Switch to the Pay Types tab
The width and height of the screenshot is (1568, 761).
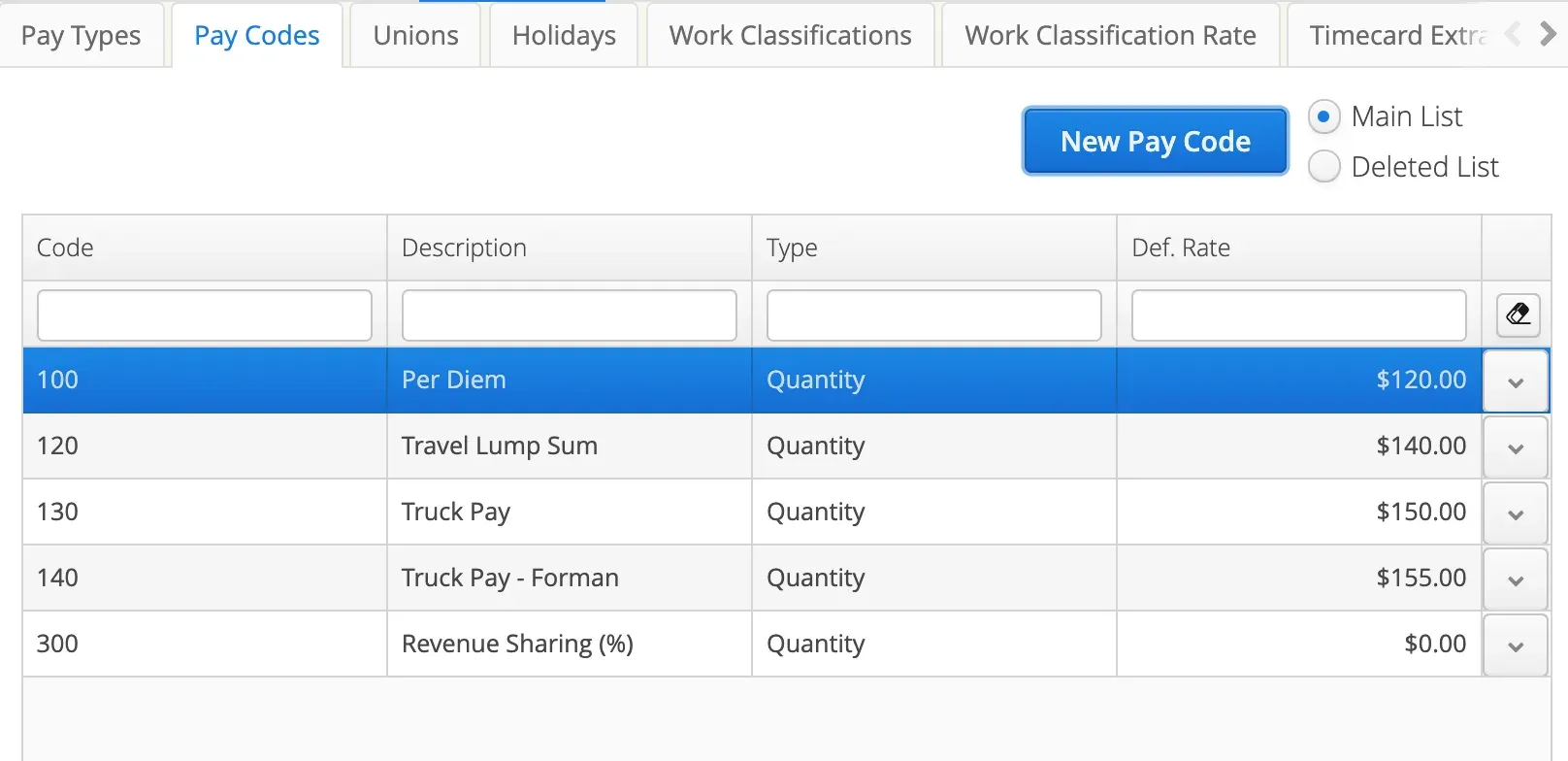pos(82,36)
